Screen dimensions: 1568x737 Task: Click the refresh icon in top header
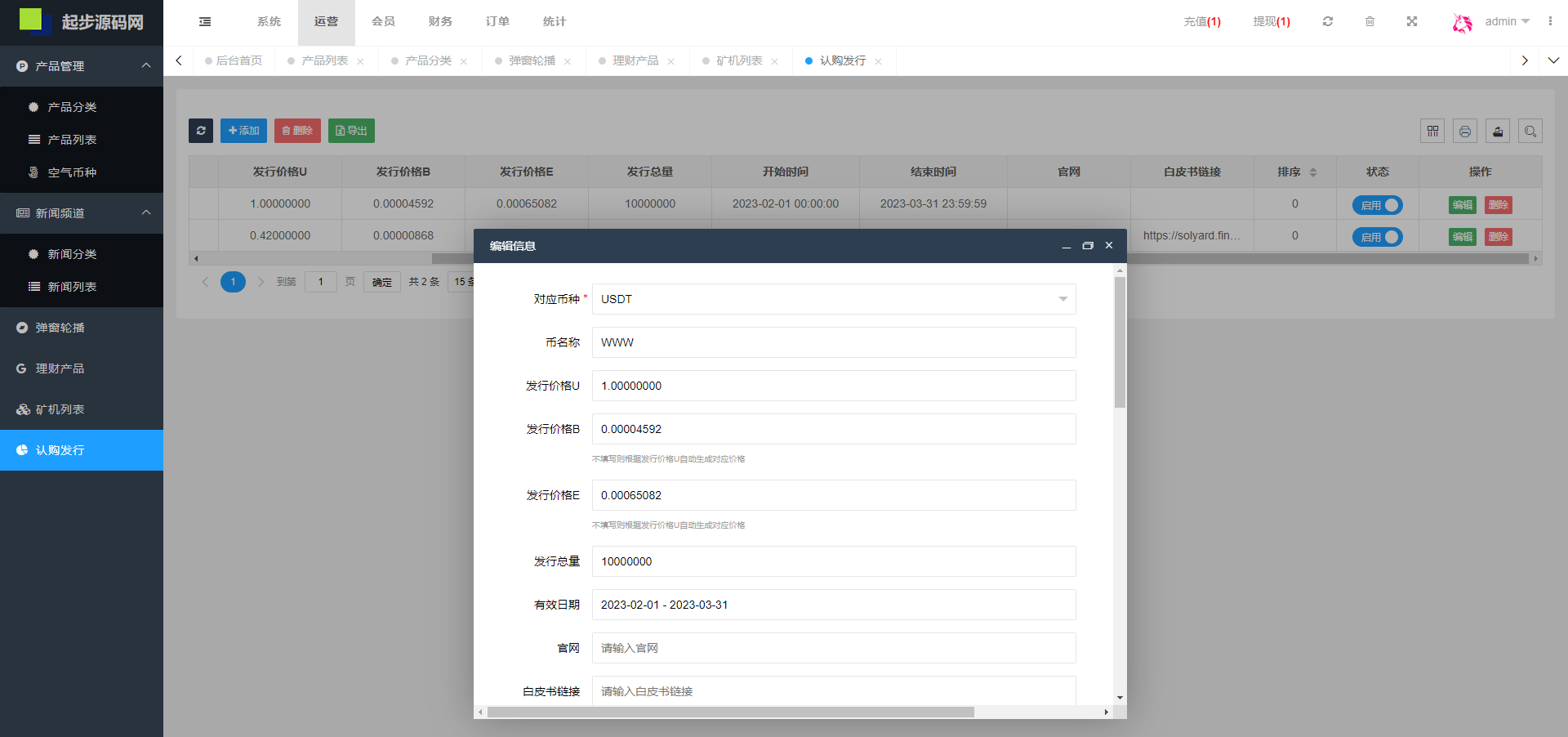(x=1328, y=21)
